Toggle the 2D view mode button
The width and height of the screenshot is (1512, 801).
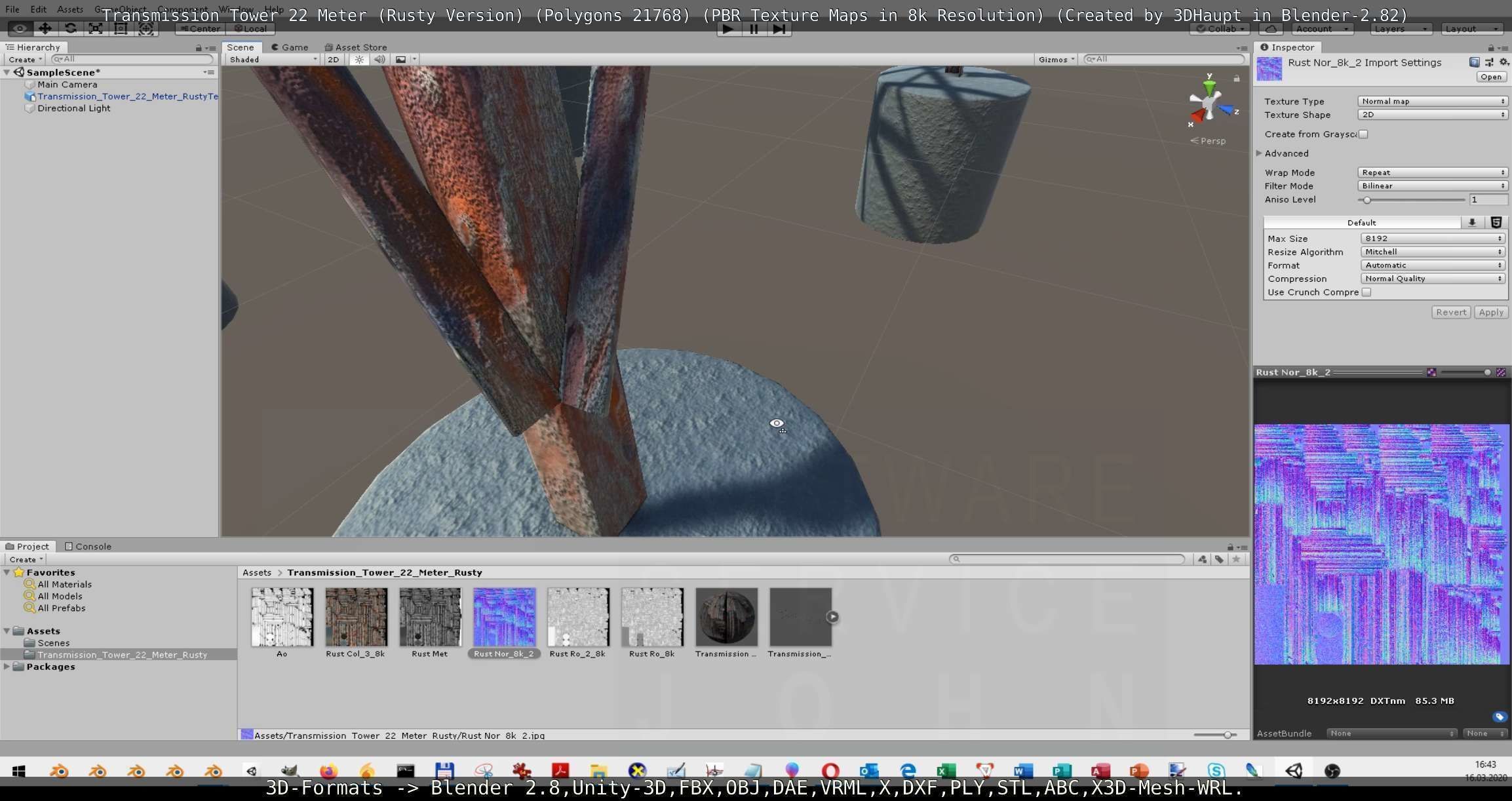tap(333, 59)
